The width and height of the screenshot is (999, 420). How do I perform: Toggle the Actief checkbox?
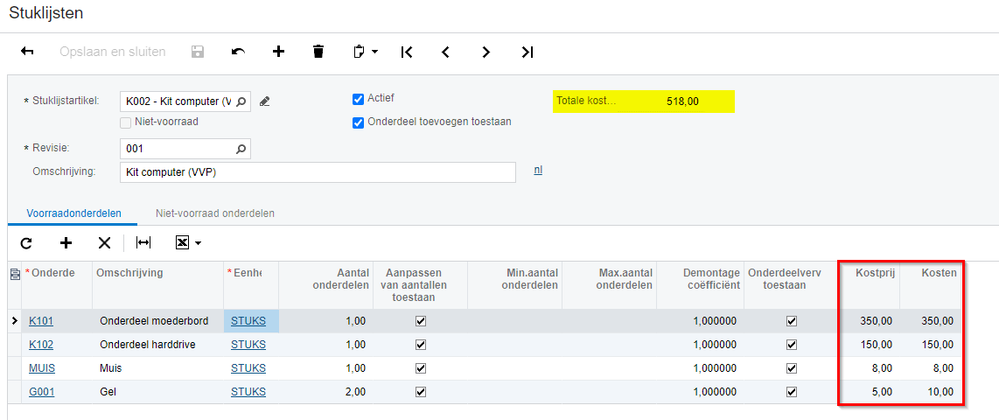pyautogui.click(x=358, y=99)
